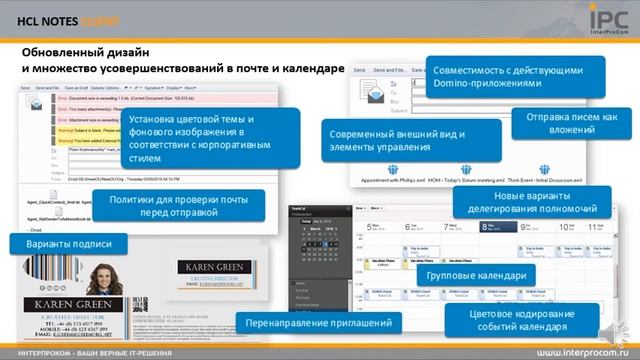Click the Karen Green portrait photo
640x360 pixels.
(x=104, y=279)
